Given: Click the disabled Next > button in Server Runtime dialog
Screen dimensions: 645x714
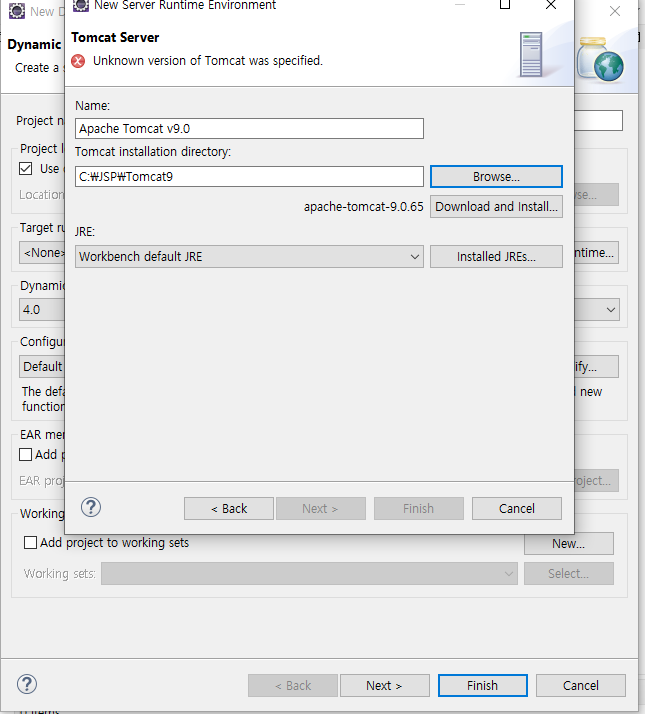Looking at the screenshot, I should 321,508.
